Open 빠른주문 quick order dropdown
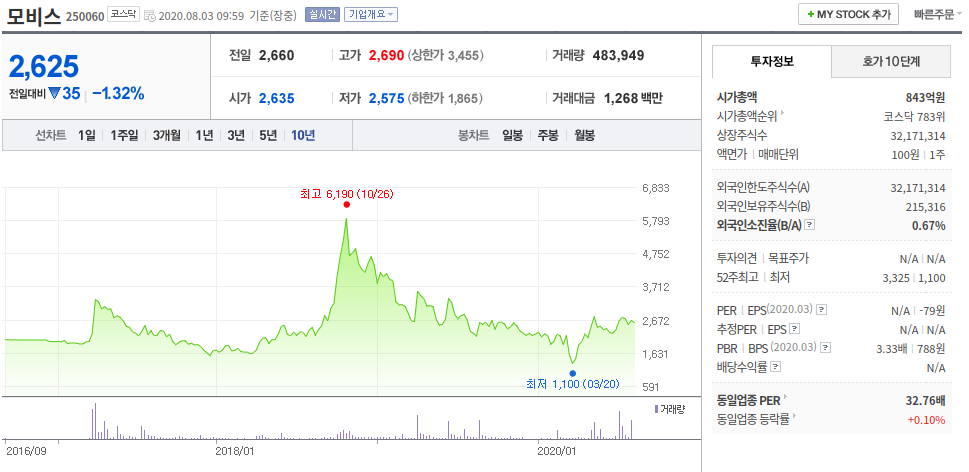The height and width of the screenshot is (472, 969). (938, 15)
